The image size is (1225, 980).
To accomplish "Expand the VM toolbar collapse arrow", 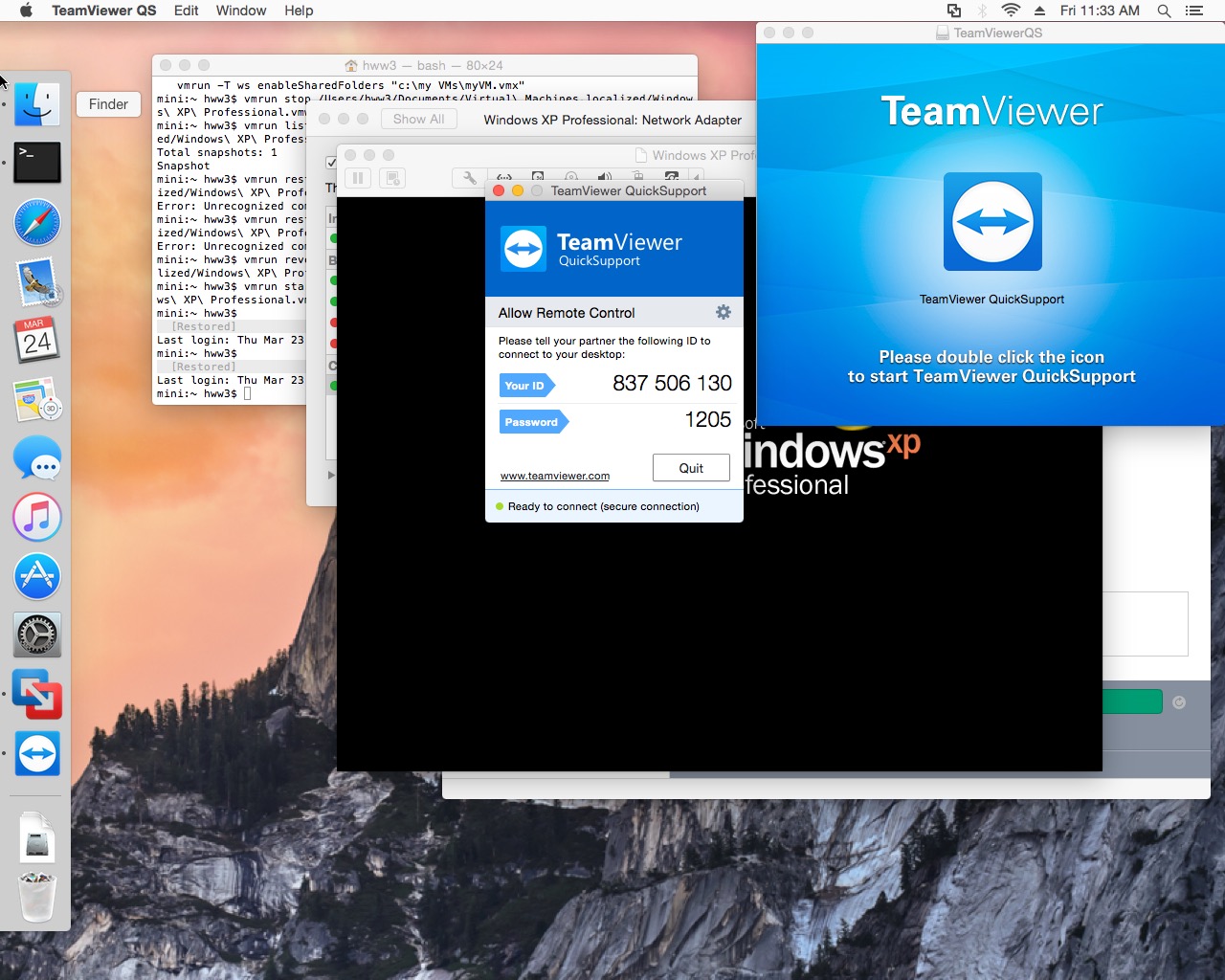I will coord(697,178).
